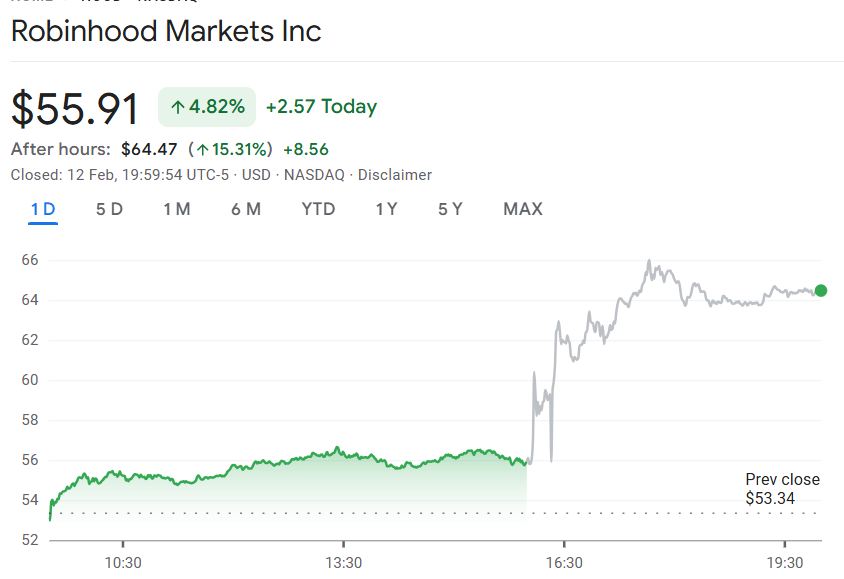Open the 6 M chart view
The image size is (844, 579).
[x=245, y=209]
